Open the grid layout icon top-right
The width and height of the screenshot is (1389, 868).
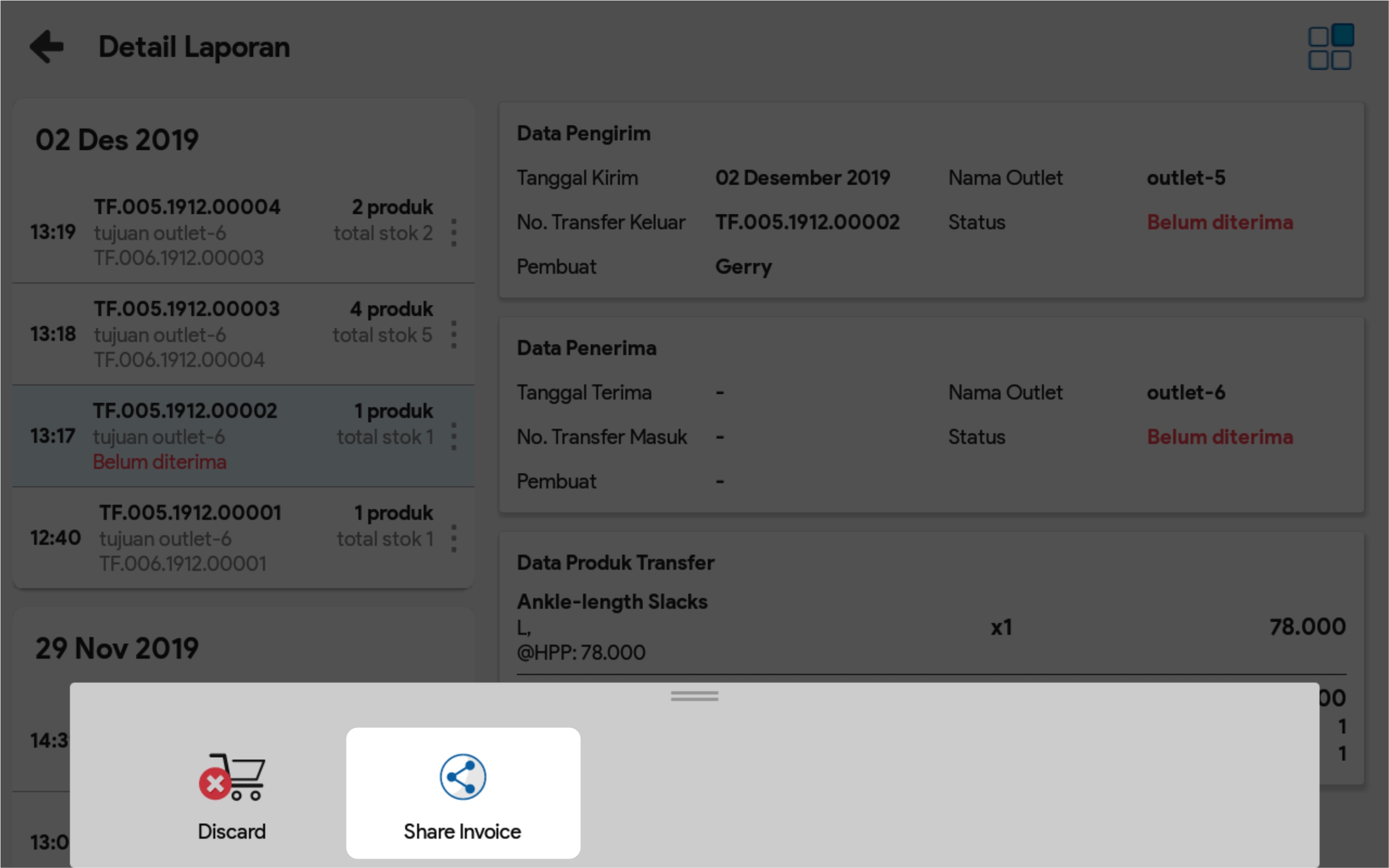point(1330,47)
